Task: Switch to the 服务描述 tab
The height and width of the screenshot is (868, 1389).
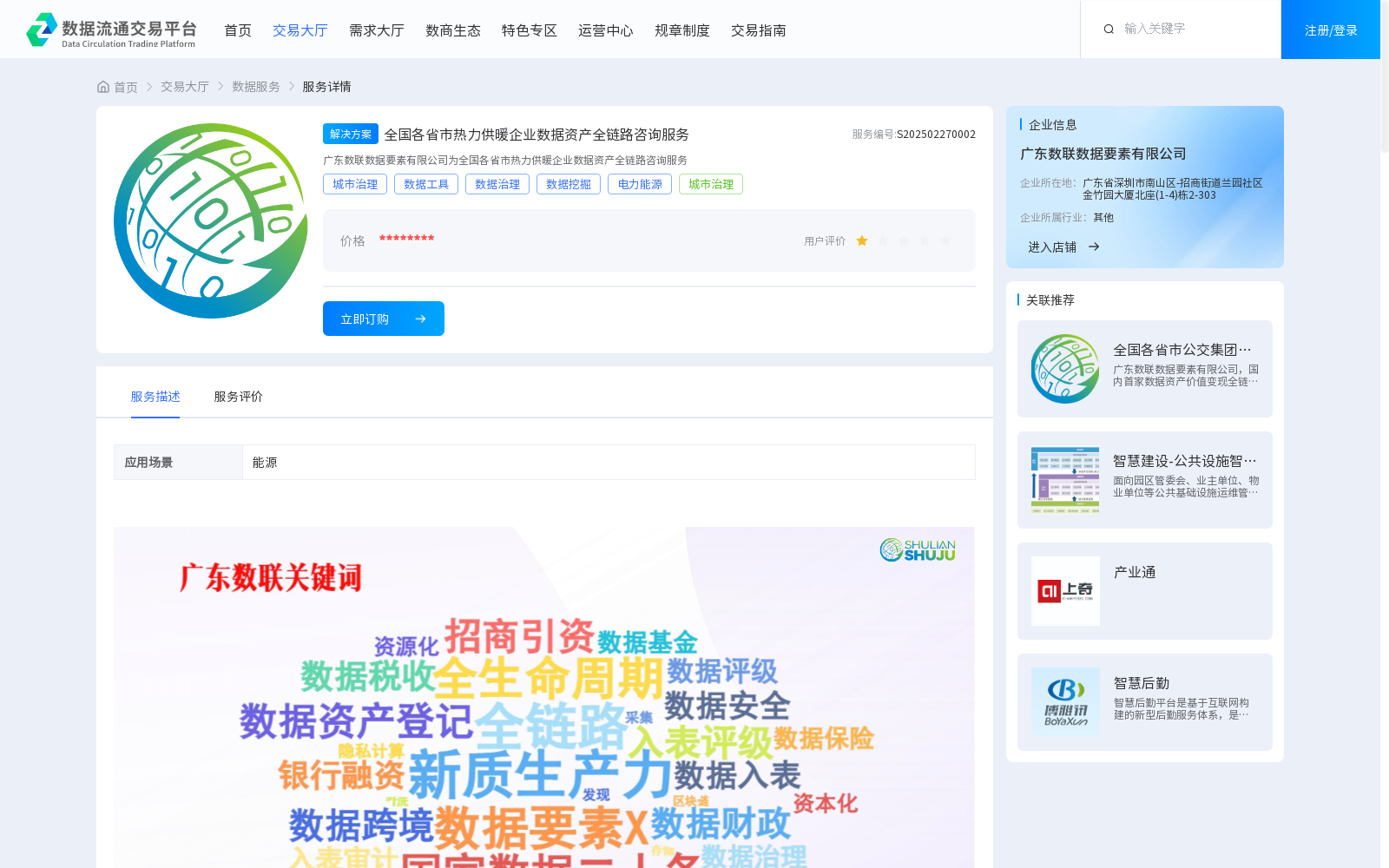Action: (x=155, y=397)
